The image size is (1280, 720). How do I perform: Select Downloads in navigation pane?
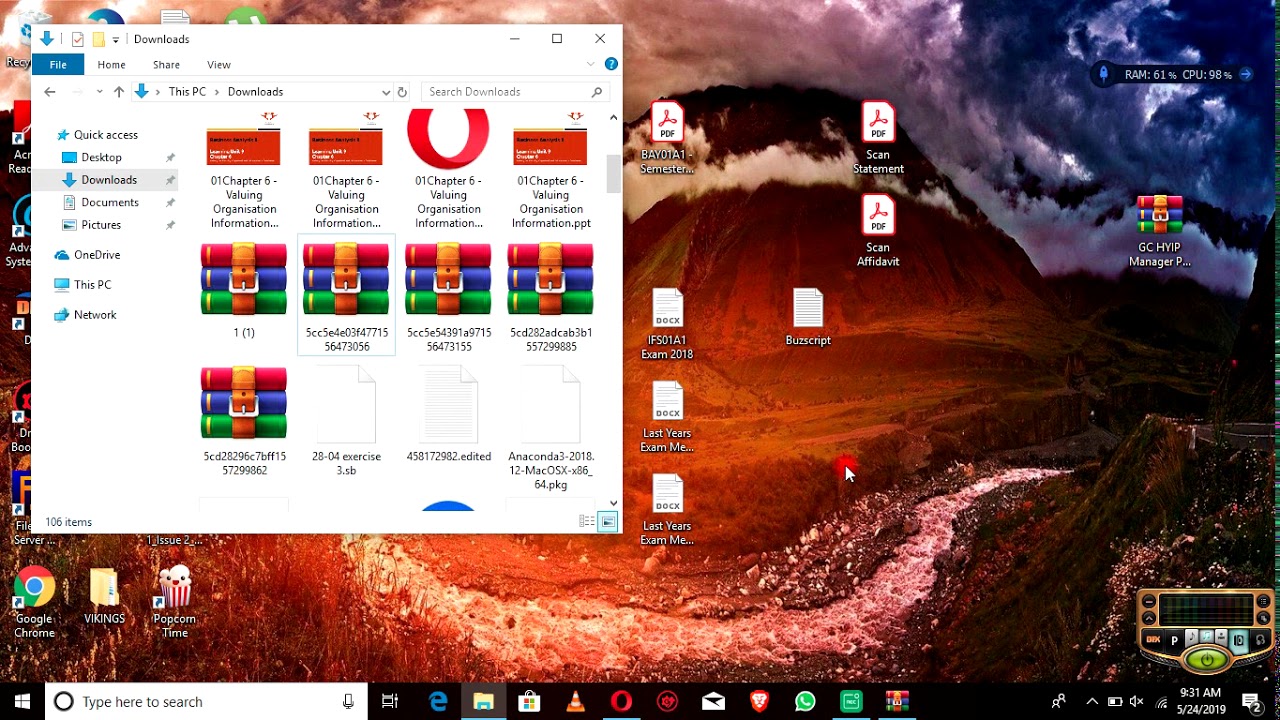coord(108,180)
